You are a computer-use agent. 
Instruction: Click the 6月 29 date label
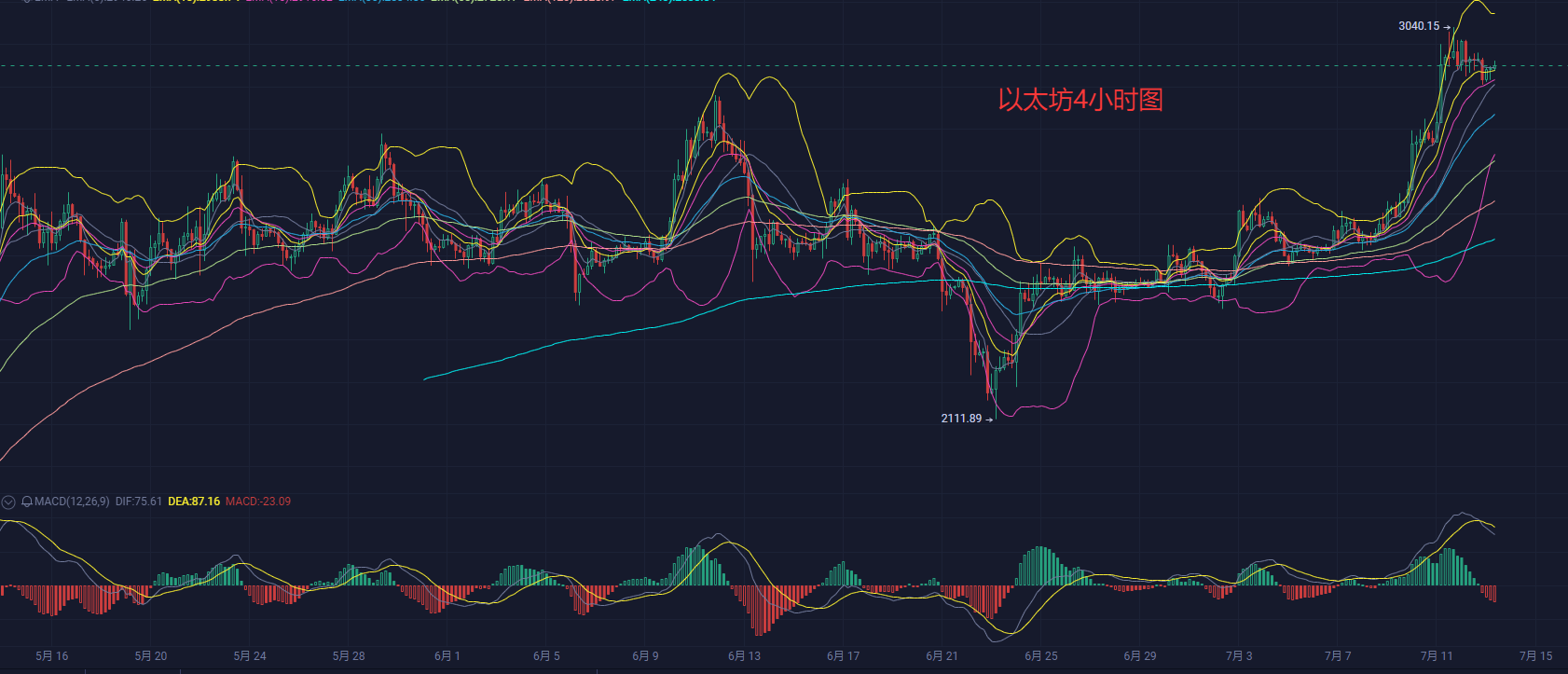pyautogui.click(x=1140, y=656)
